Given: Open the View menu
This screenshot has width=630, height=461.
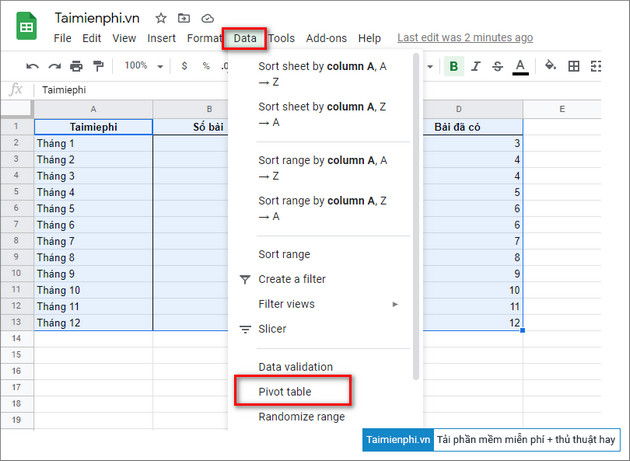Looking at the screenshot, I should point(124,38).
